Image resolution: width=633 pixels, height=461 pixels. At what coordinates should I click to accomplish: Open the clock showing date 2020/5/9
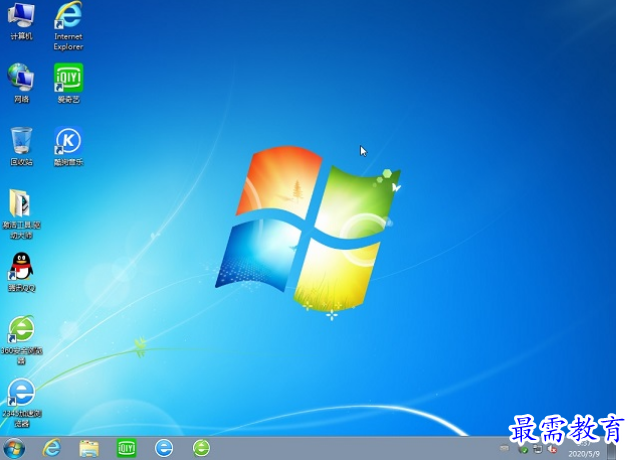[584, 449]
